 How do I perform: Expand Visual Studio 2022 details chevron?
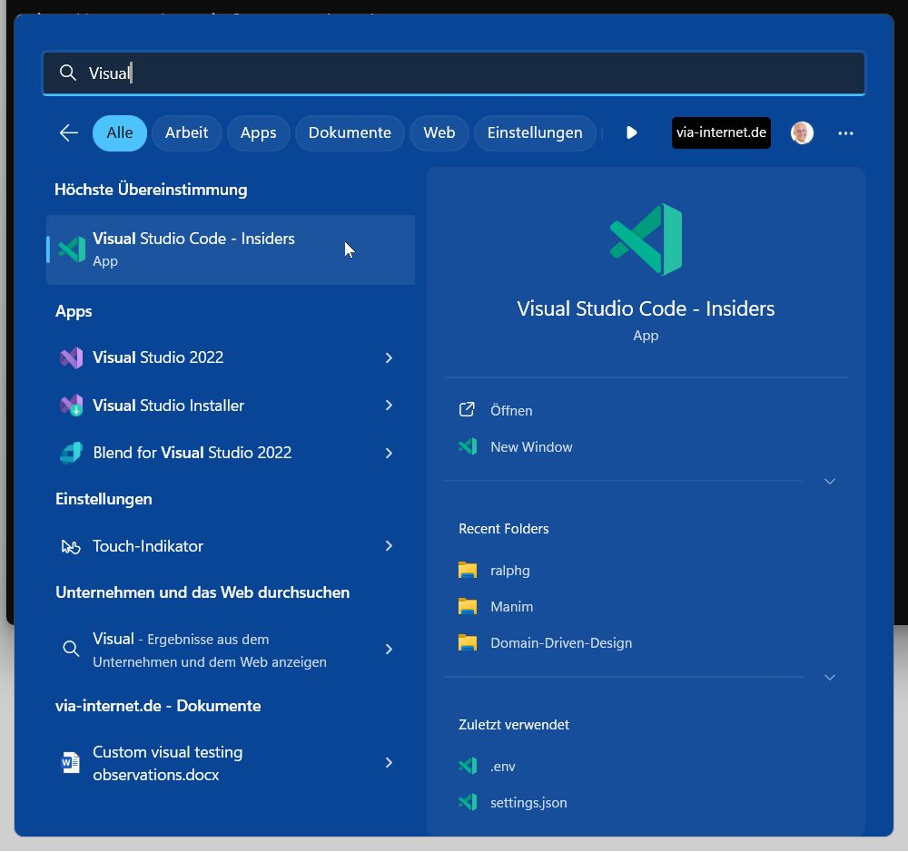389,358
